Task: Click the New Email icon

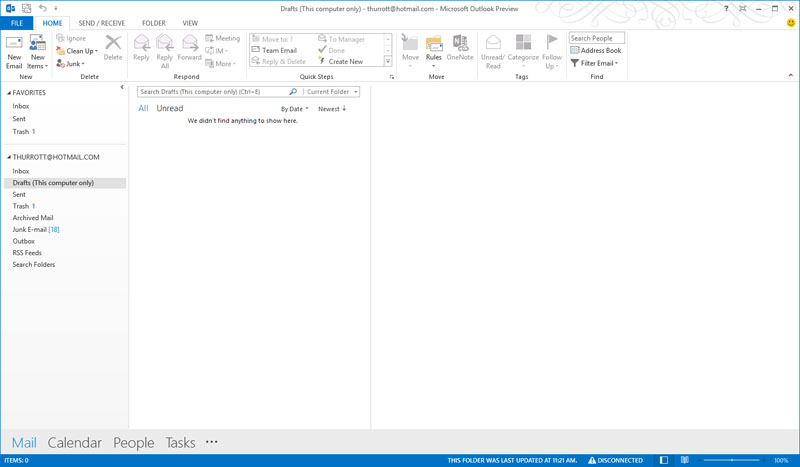Action: [14, 43]
